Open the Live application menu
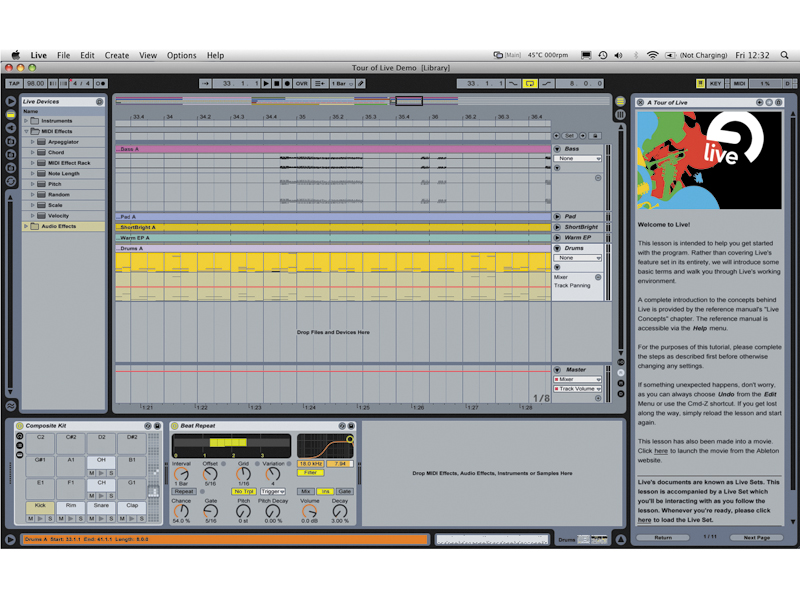The image size is (800, 600). coord(38,55)
